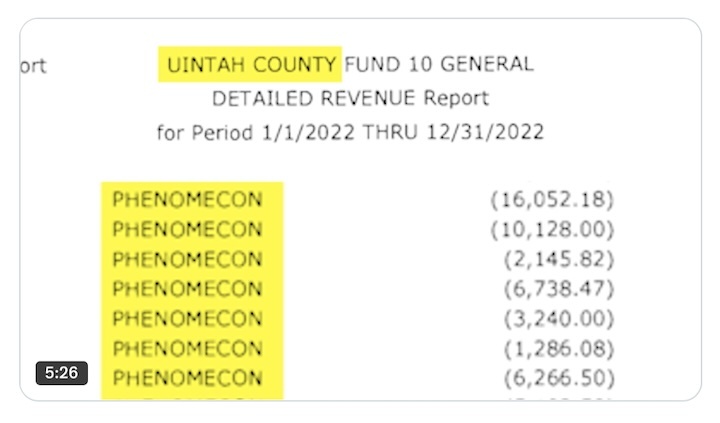Select the DETAILED REVENUE Report title line

(350, 98)
